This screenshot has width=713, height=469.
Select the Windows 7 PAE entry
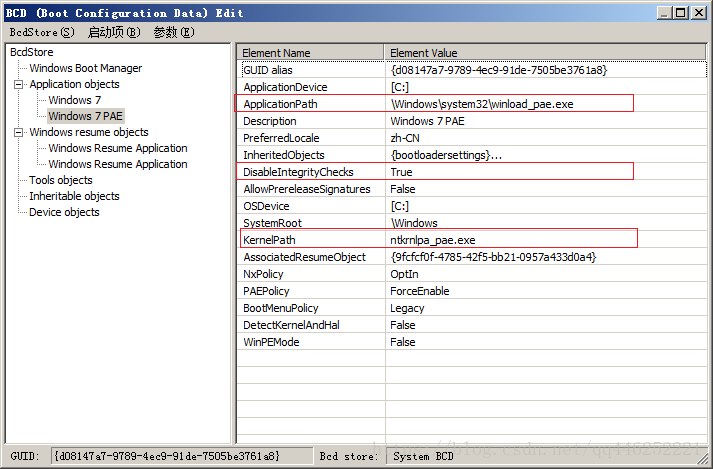coord(85,116)
